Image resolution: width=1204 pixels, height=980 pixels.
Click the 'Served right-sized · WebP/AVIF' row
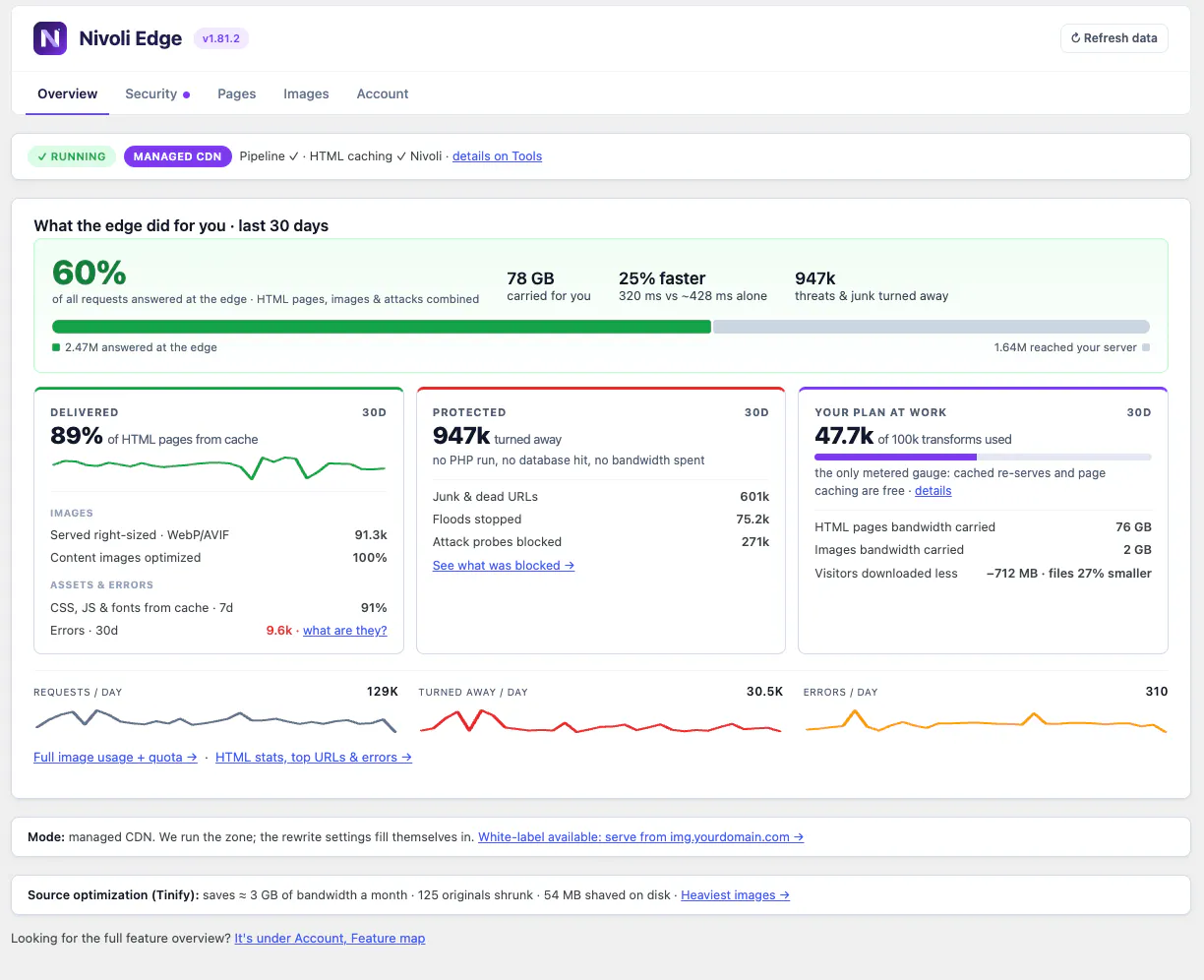tap(218, 535)
